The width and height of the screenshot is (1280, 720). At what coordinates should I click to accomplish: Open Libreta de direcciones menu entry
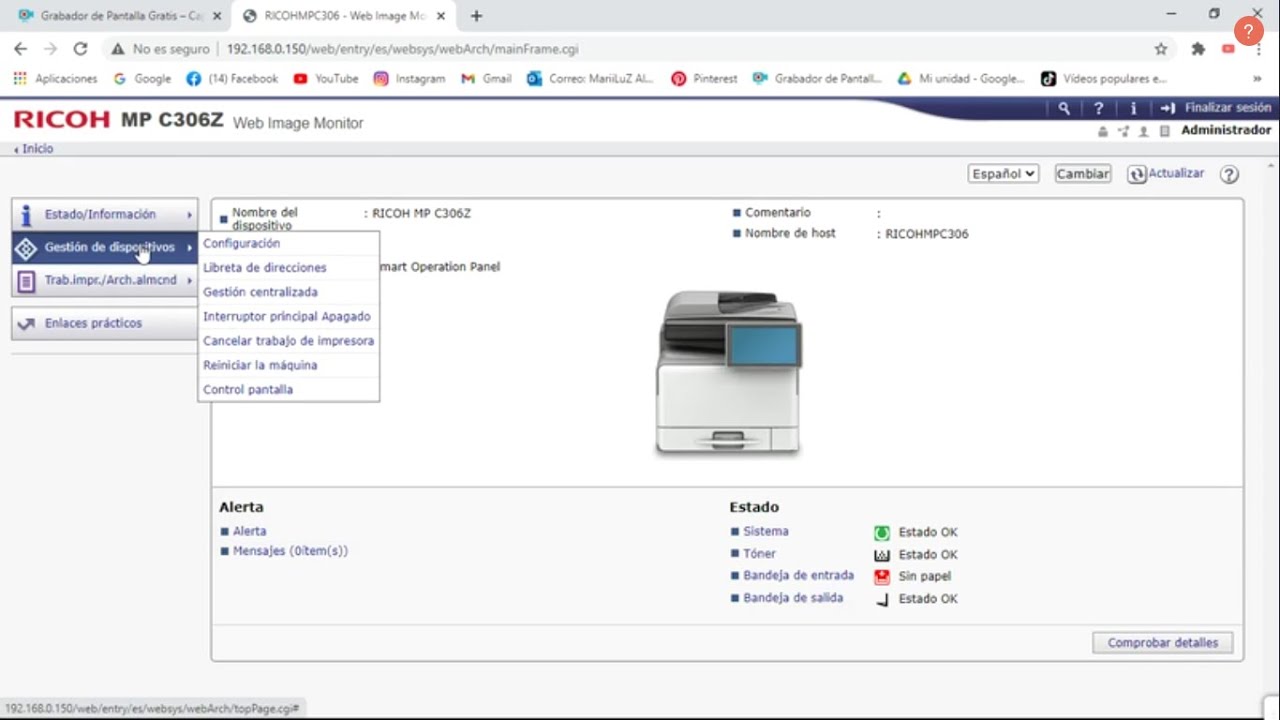click(x=265, y=268)
